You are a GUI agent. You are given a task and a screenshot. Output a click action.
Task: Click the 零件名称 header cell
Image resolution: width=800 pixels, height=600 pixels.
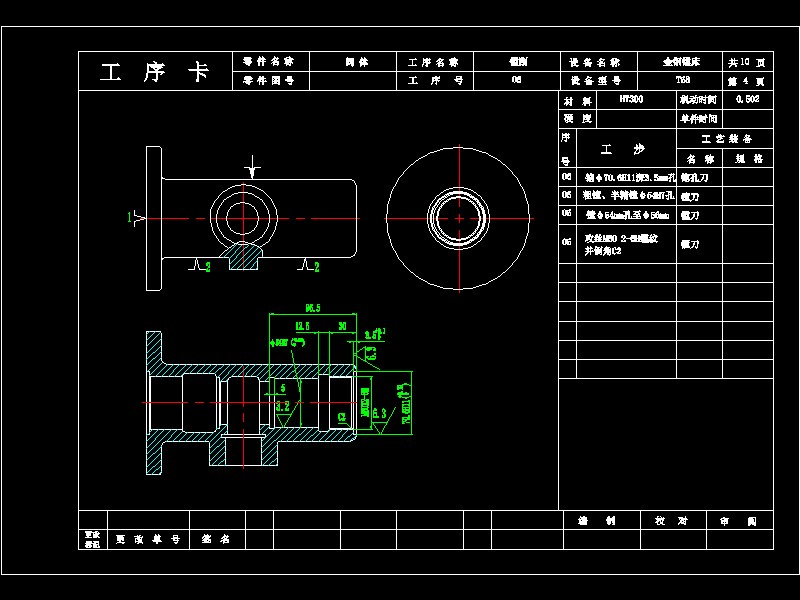click(x=270, y=62)
